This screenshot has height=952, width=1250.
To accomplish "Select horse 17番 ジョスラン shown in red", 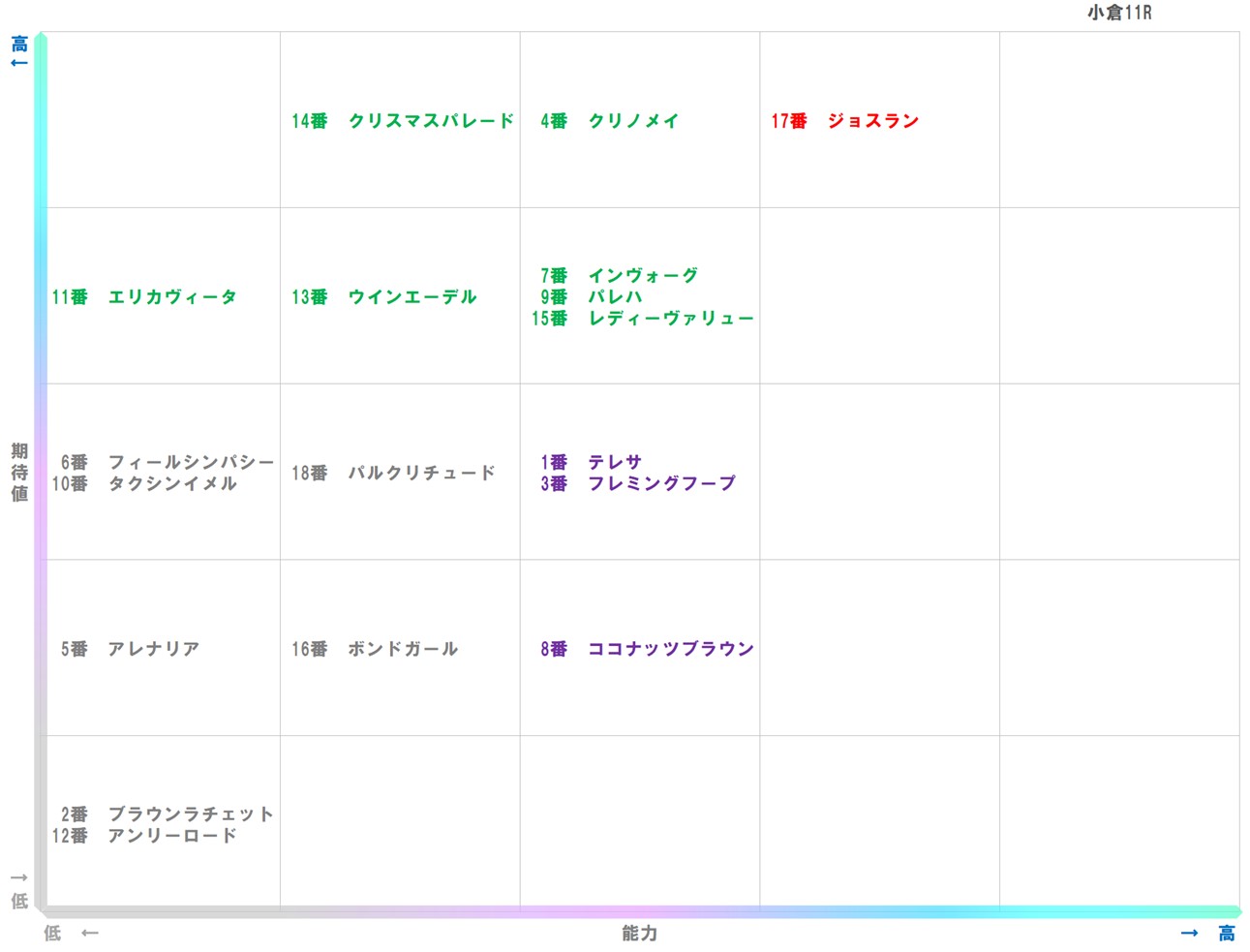I will 845,121.
